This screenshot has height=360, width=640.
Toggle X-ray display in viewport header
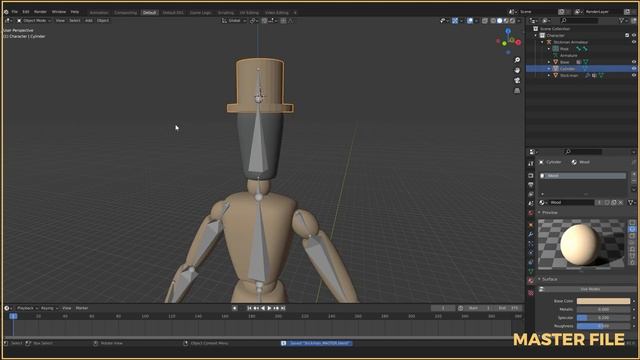click(x=485, y=20)
